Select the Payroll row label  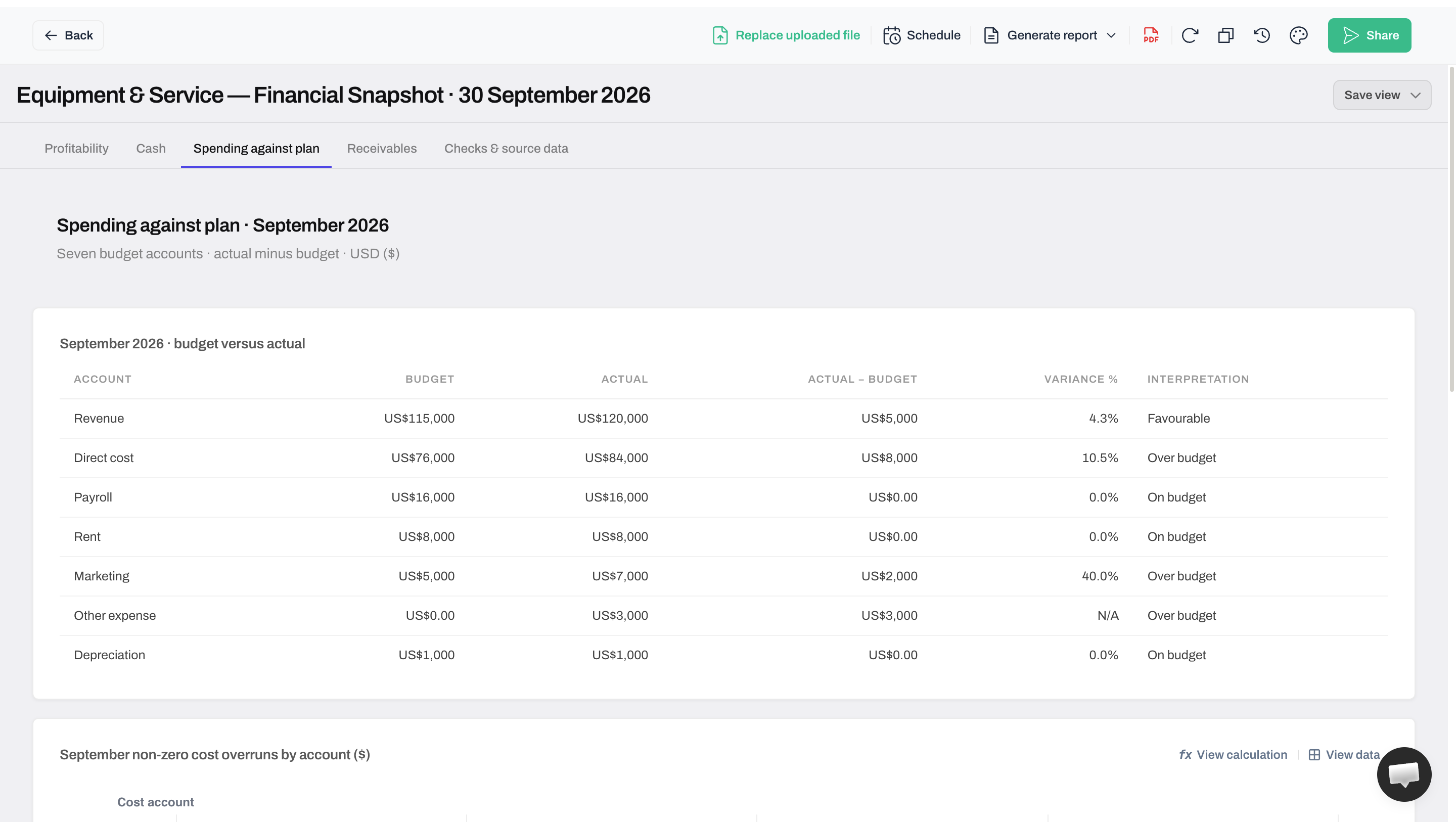(x=93, y=497)
